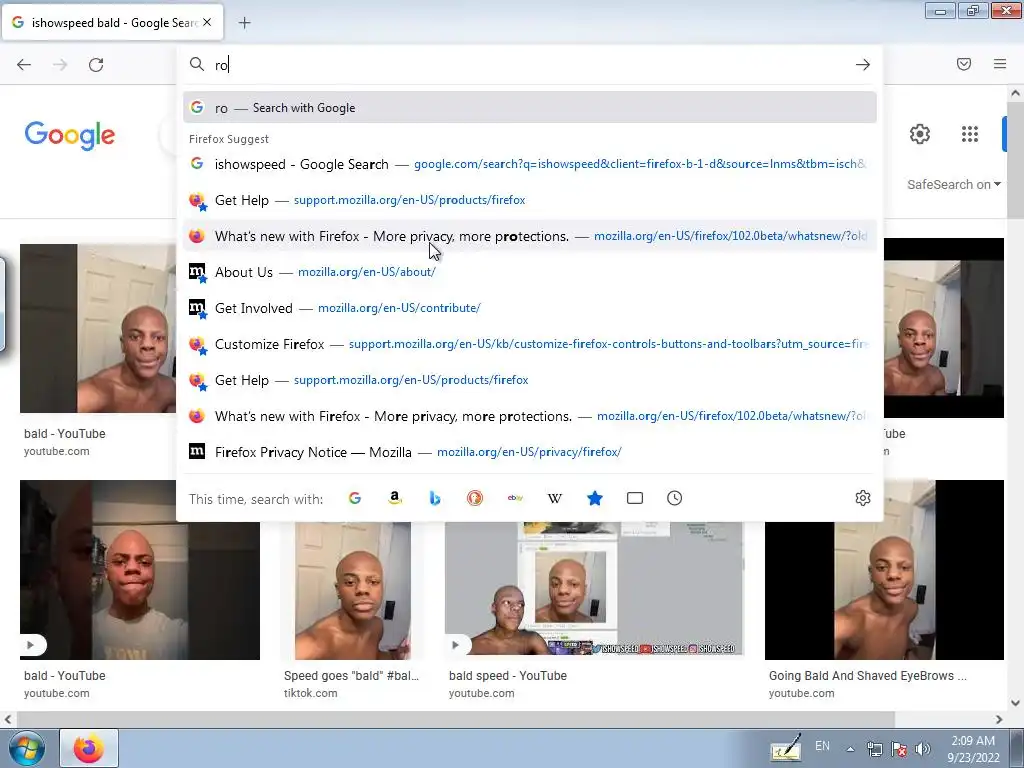Screen dimensions: 1024x768
Task: Search history using the clock icon
Action: click(x=675, y=498)
